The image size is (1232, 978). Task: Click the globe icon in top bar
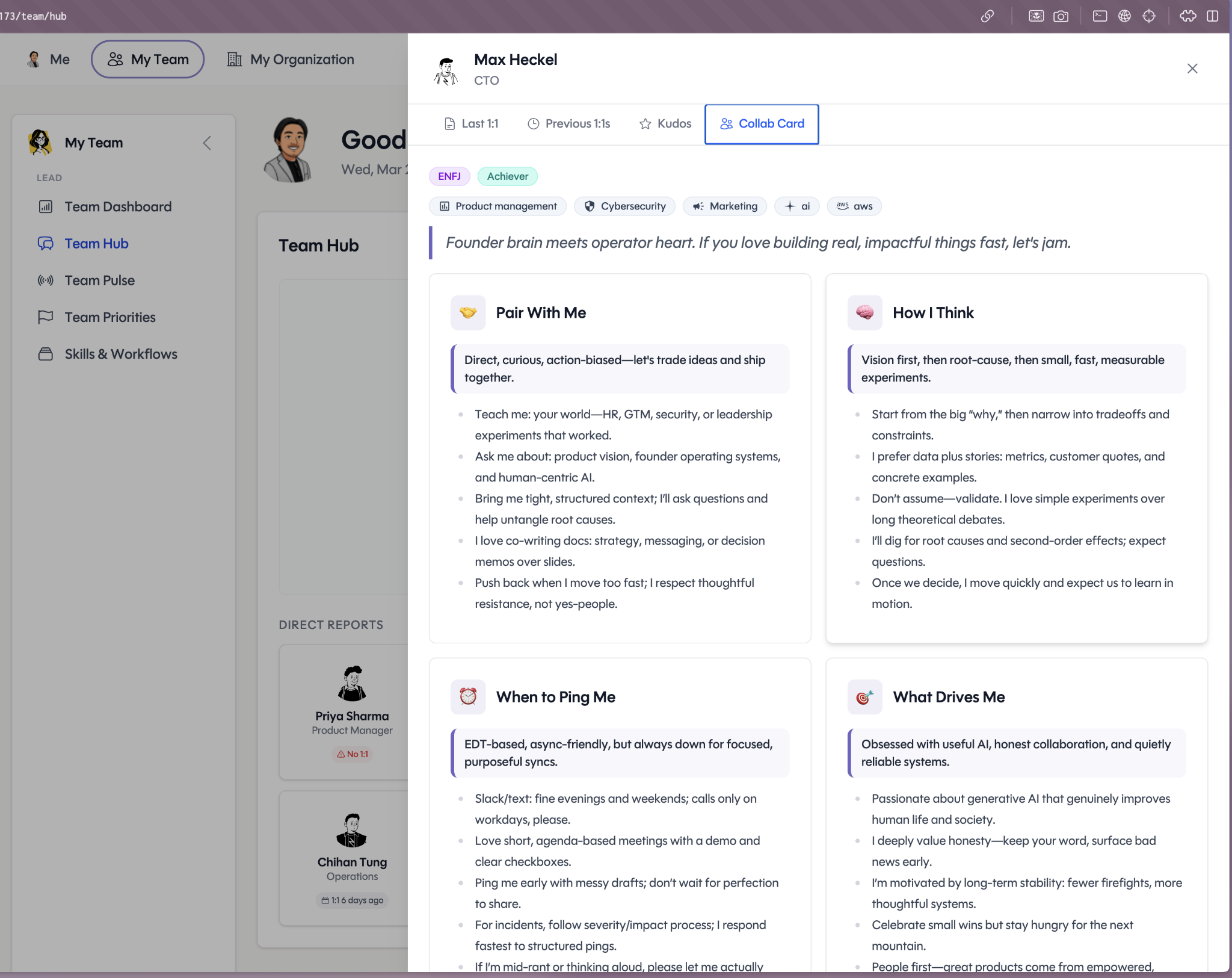tap(1124, 16)
